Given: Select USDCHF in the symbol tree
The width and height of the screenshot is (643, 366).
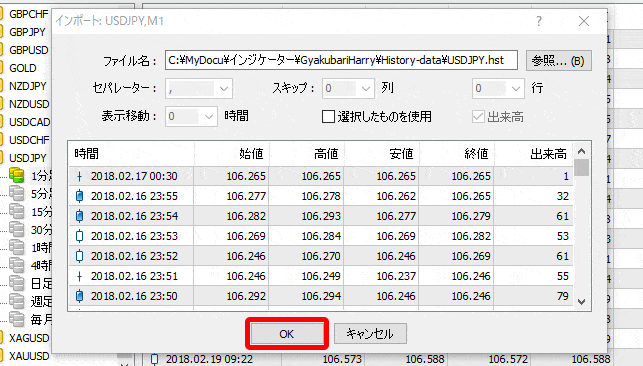Looking at the screenshot, I should point(29,140).
